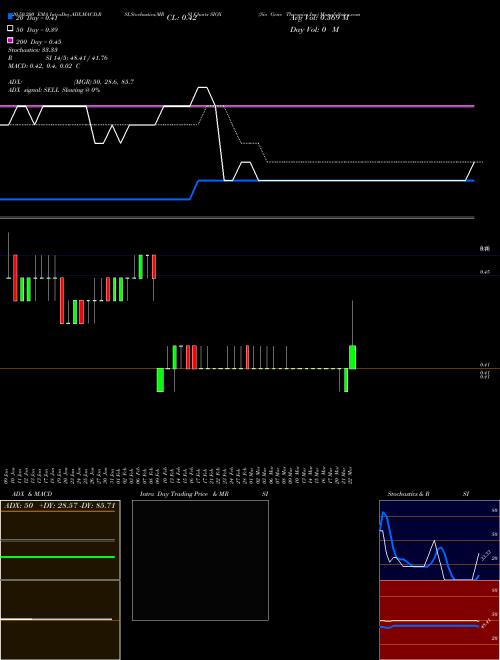The width and height of the screenshot is (500, 660).
Task: Click the 'ADX & MACD' panel title
Action: click(32, 494)
